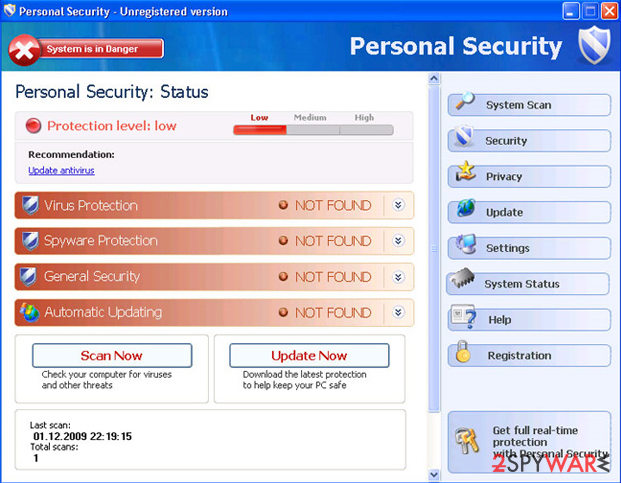Screen dimensions: 621x483
Task: Expand the Spyware Protection row
Action: tap(398, 240)
